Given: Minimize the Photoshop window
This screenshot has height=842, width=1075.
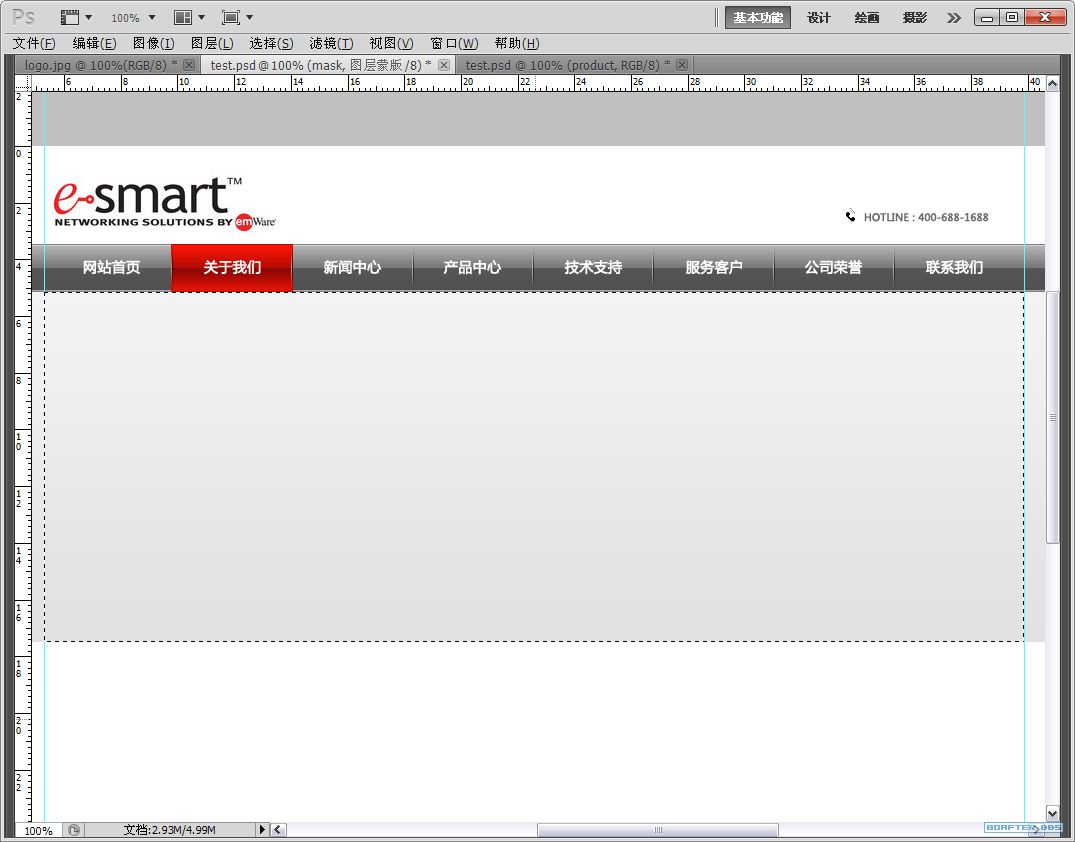Looking at the screenshot, I should pos(987,17).
